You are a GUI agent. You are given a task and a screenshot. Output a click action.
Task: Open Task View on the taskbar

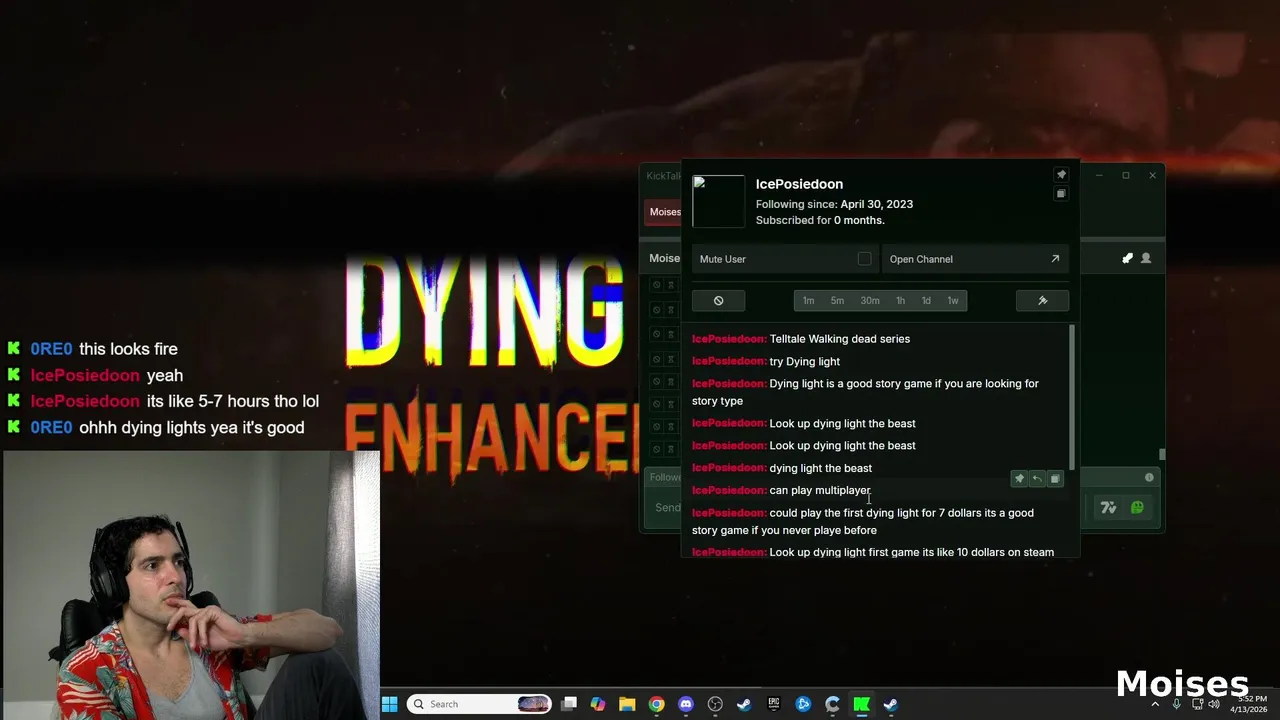[x=569, y=704]
